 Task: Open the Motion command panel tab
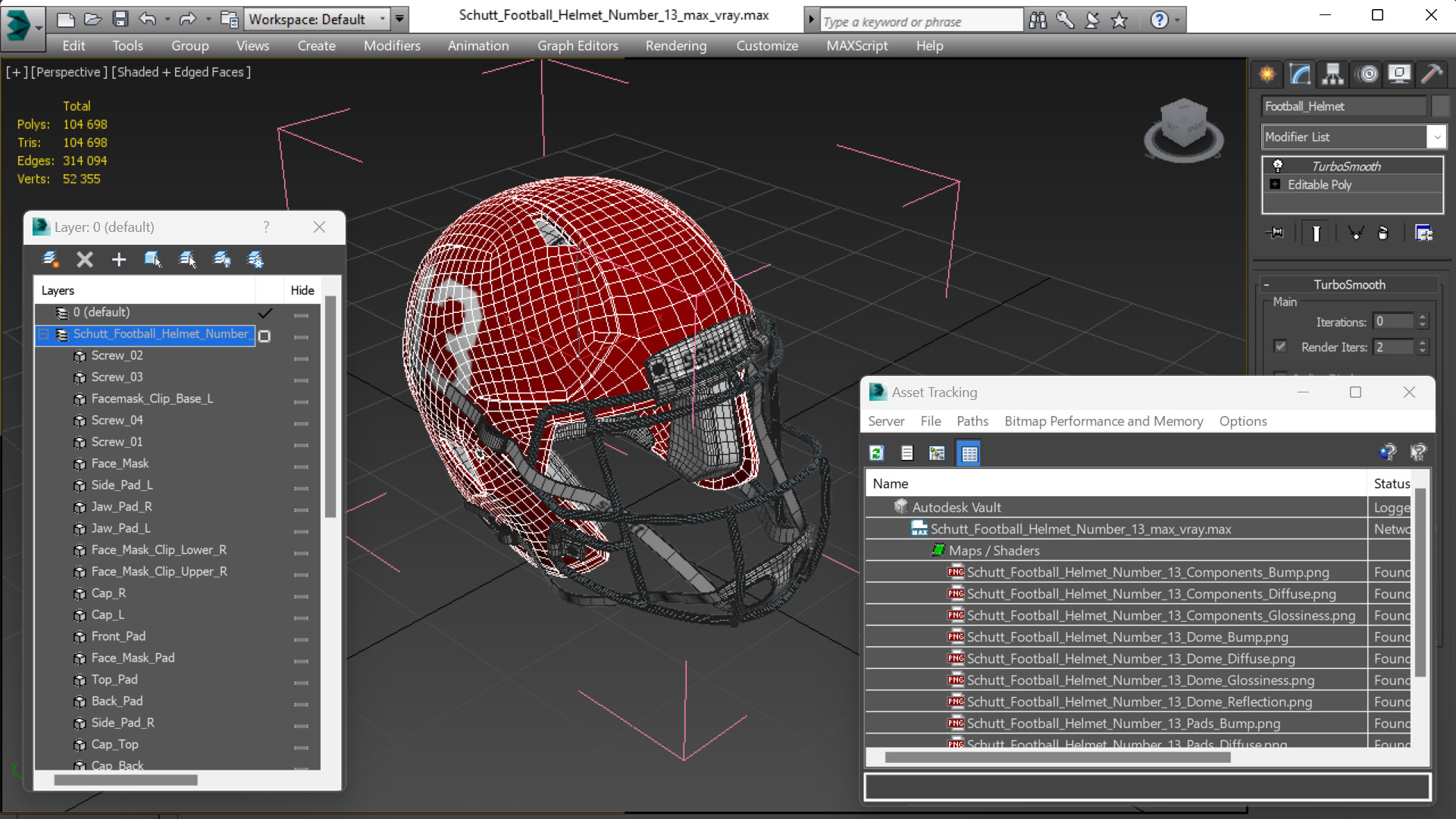point(1367,74)
